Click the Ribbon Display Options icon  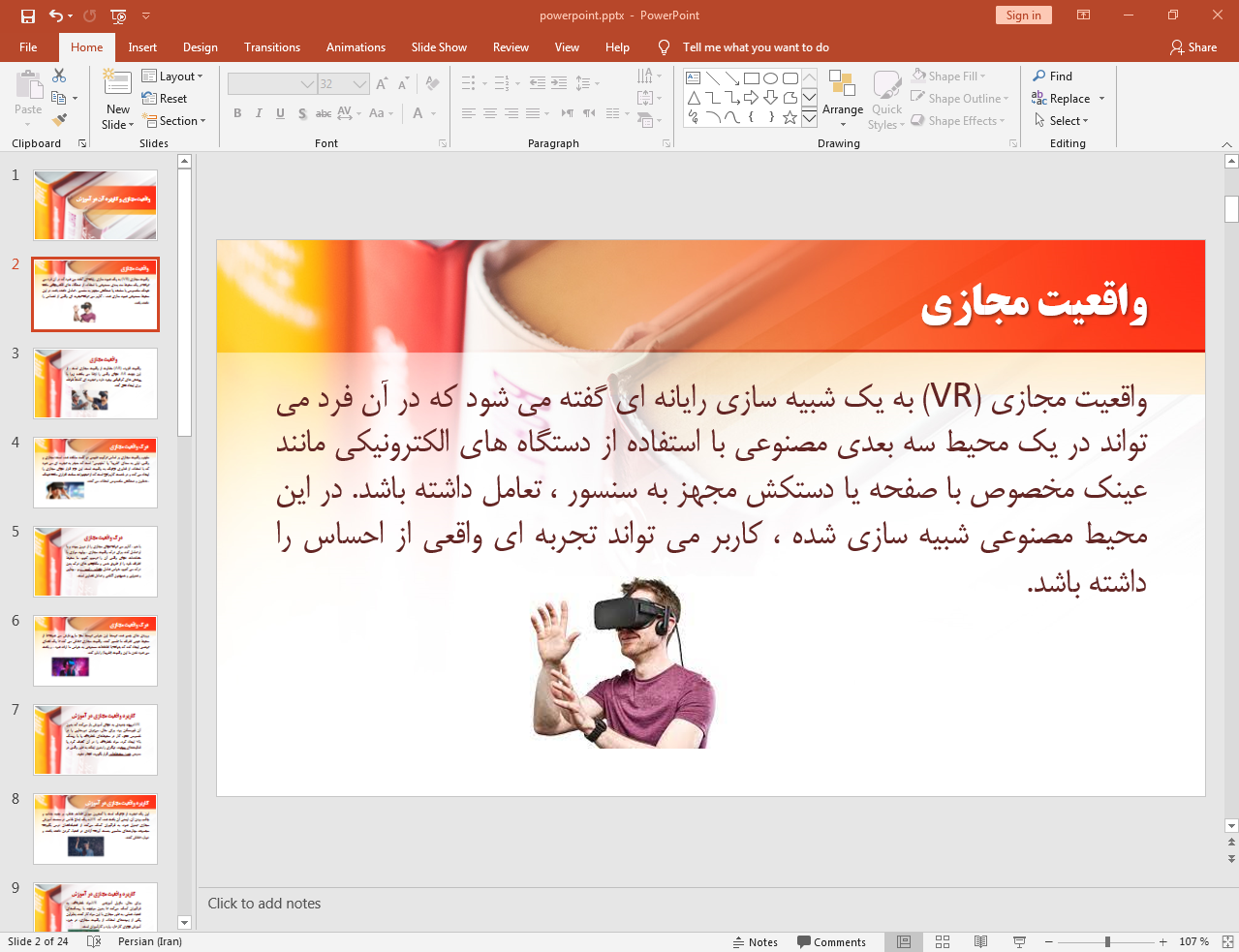tap(1084, 15)
